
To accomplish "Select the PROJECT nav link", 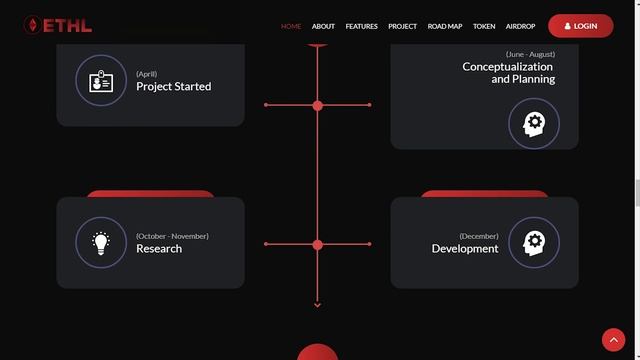I will pyautogui.click(x=402, y=26).
